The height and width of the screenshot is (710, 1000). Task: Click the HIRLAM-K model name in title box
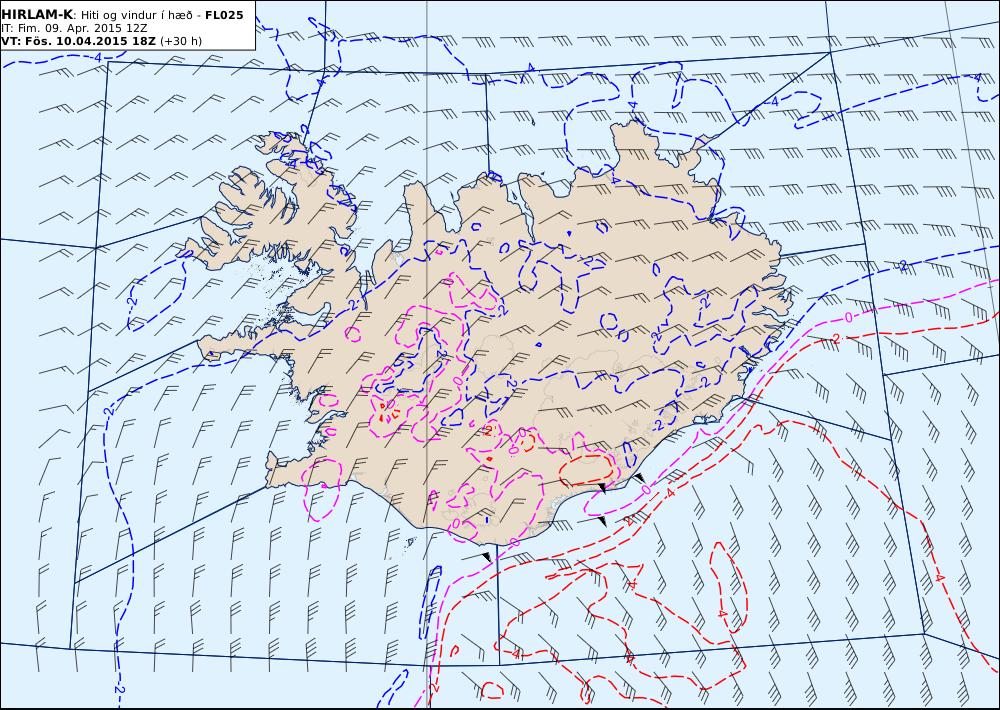point(37,14)
